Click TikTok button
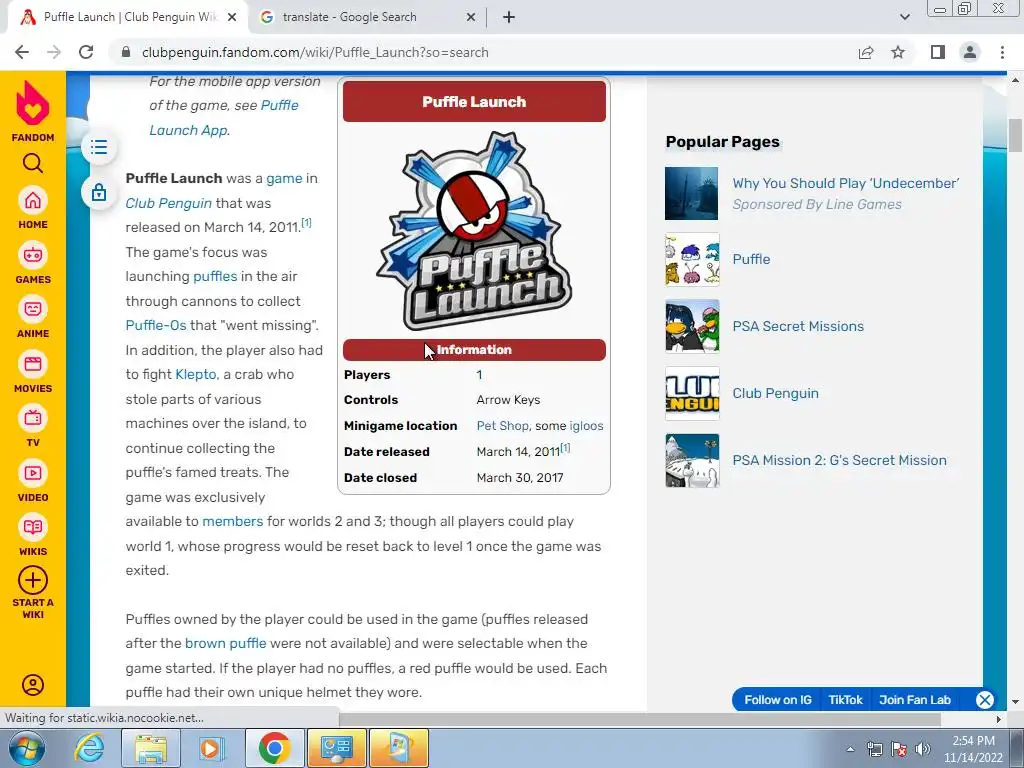This screenshot has height=768, width=1024. 845,699
